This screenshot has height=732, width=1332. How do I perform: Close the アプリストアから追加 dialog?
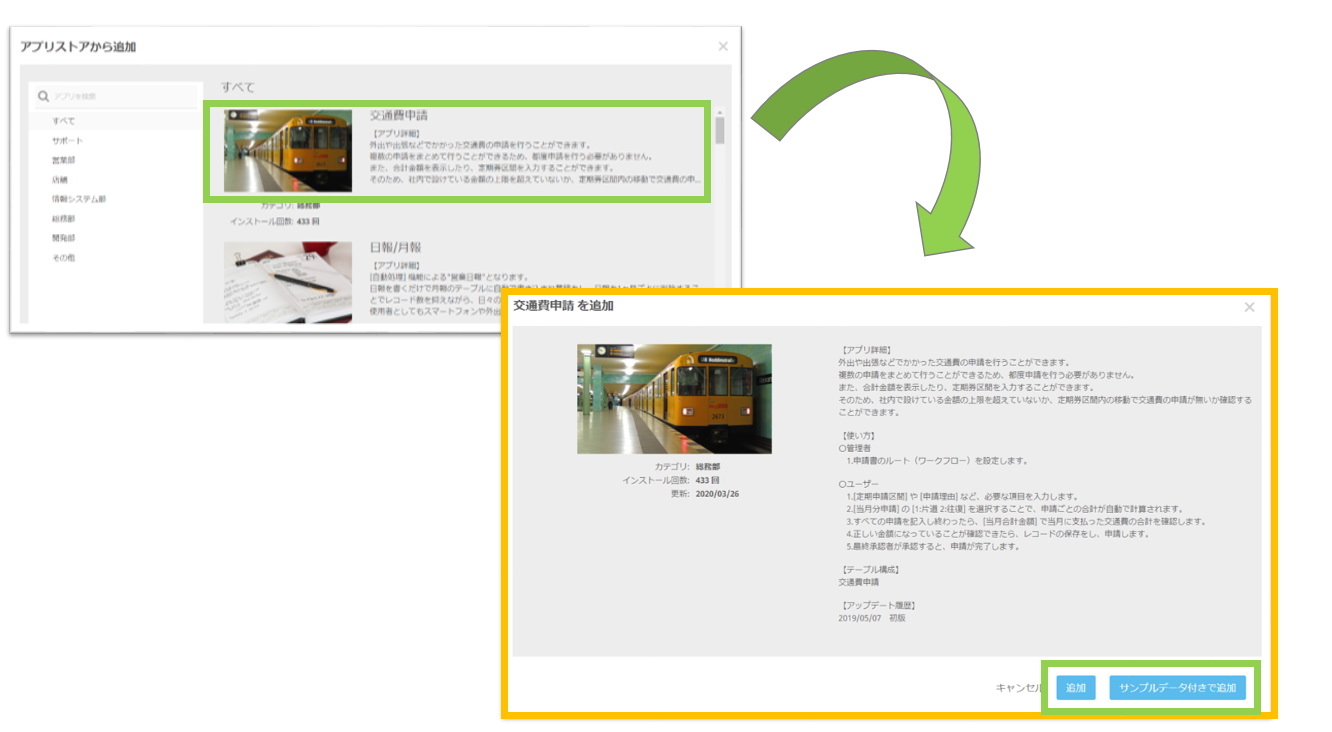click(x=723, y=46)
